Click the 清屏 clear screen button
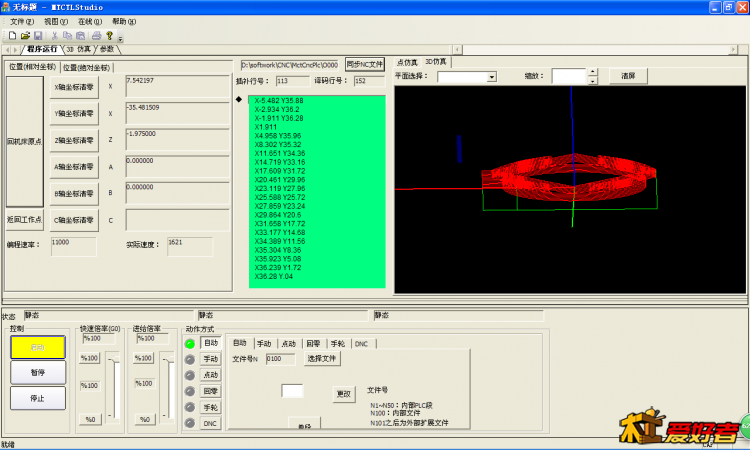The height and width of the screenshot is (450, 750). [x=628, y=76]
